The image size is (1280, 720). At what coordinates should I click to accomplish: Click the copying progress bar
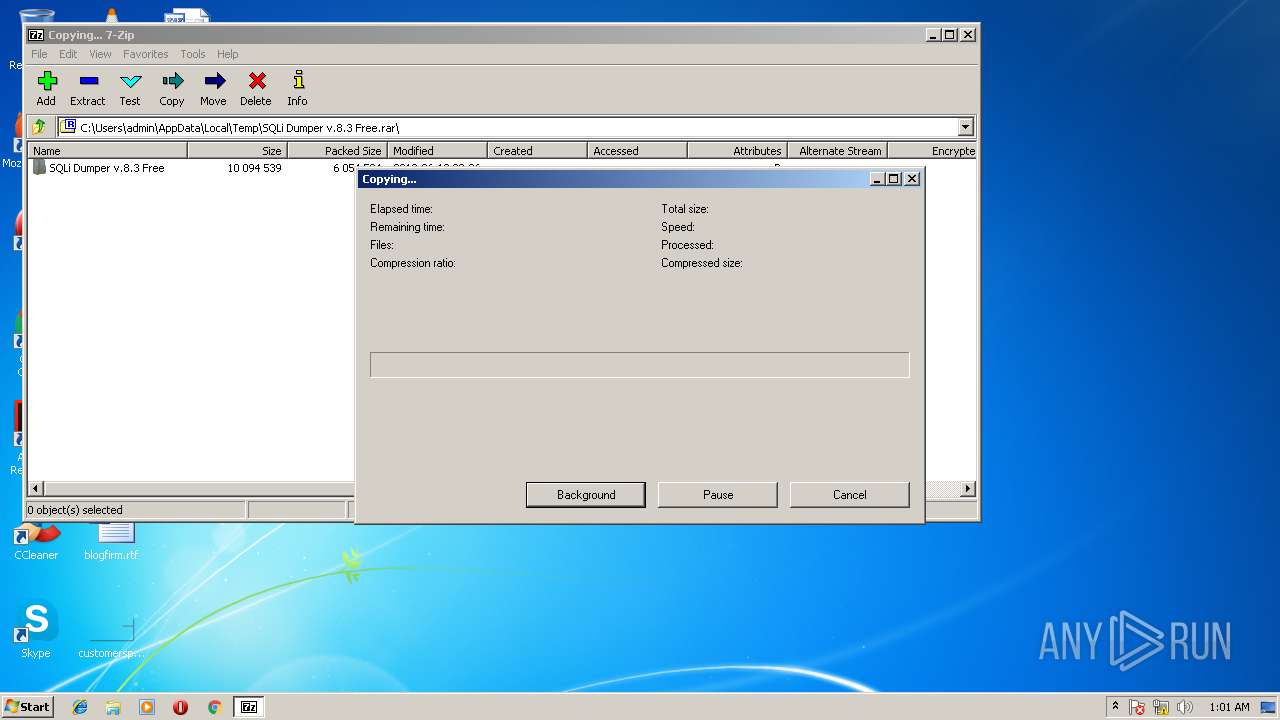(640, 365)
